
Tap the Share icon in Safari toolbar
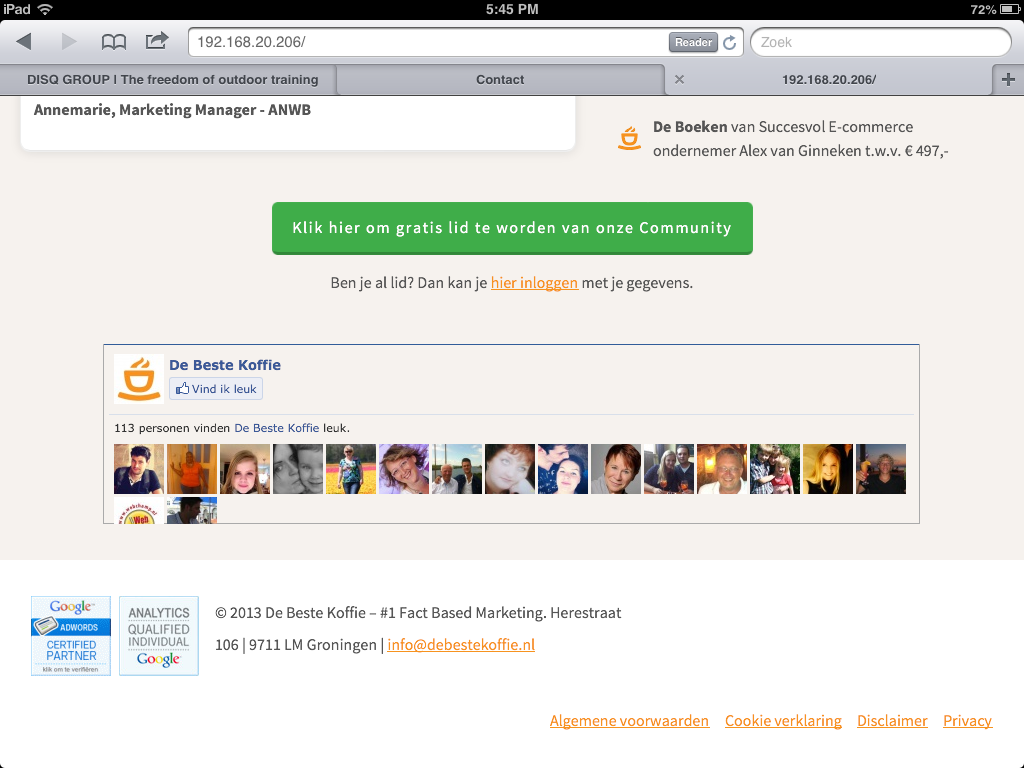[156, 41]
